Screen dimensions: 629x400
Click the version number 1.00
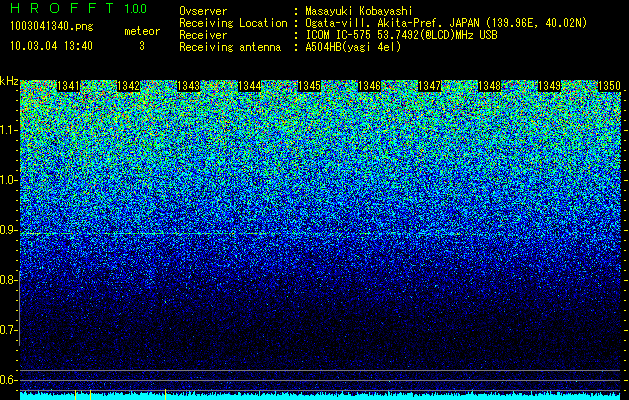click(x=136, y=9)
